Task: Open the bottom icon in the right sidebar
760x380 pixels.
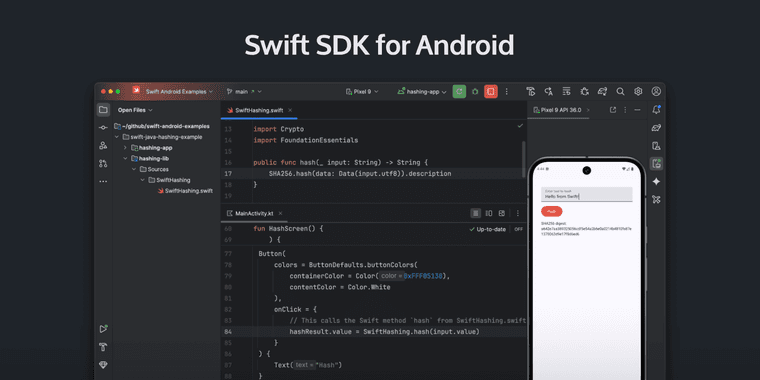Action: (656, 199)
